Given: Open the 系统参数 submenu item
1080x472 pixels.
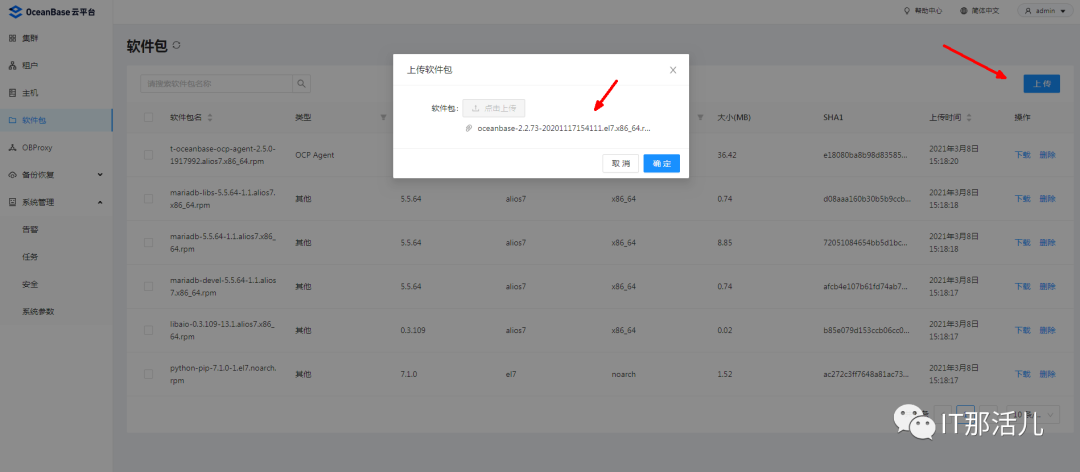Looking at the screenshot, I should pyautogui.click(x=38, y=311).
